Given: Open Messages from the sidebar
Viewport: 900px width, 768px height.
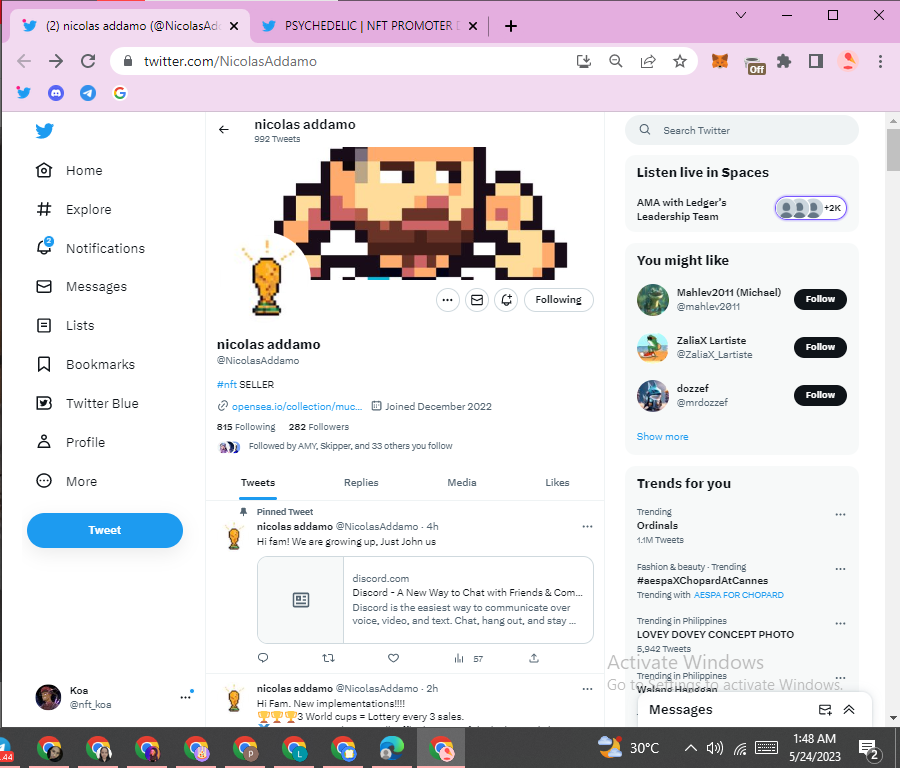Looking at the screenshot, I should tap(81, 286).
